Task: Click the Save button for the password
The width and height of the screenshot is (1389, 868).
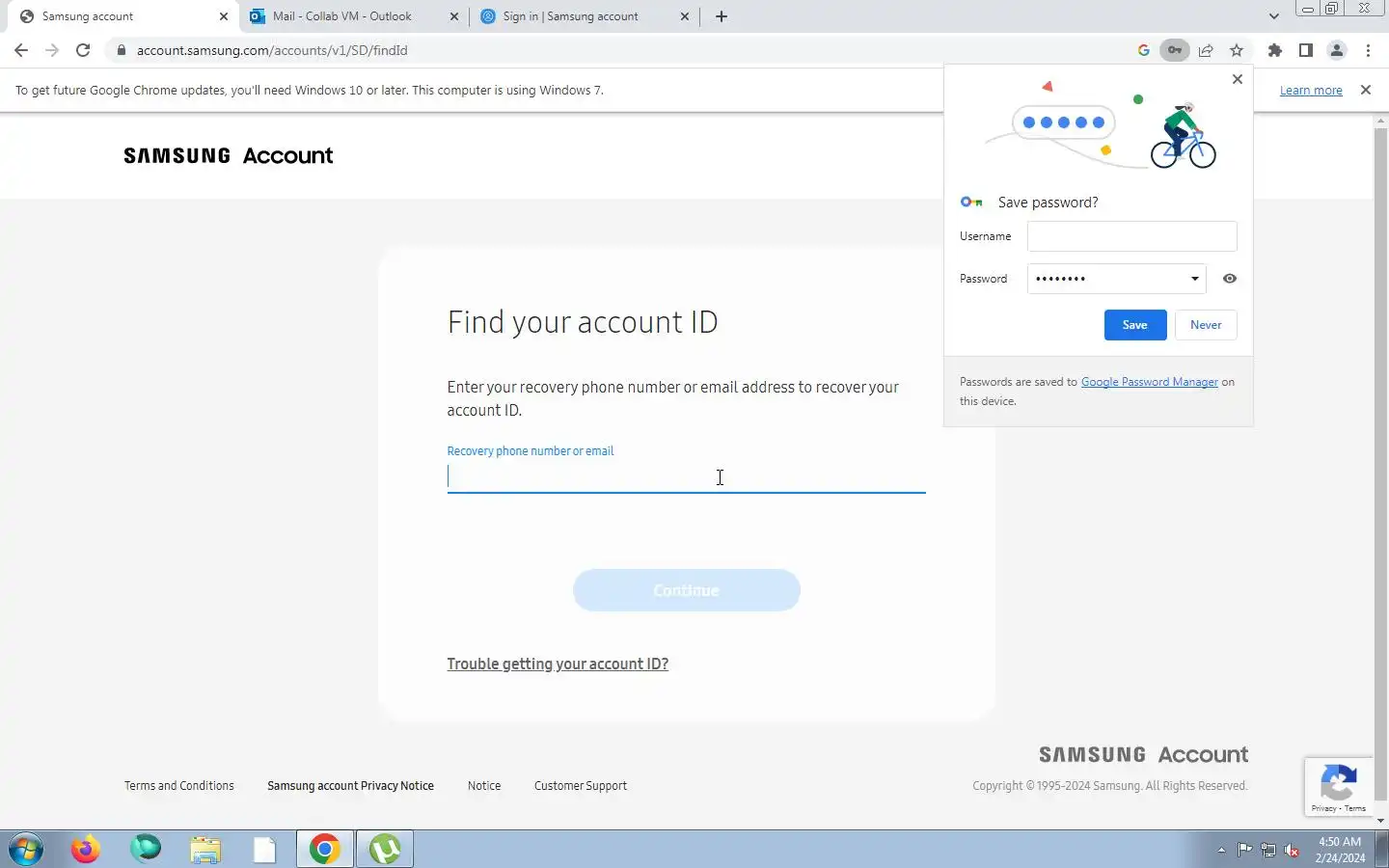Action: (x=1135, y=325)
